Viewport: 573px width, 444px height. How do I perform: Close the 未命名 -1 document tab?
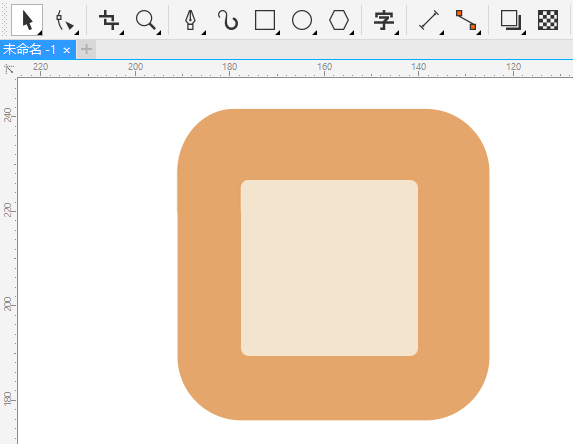[67, 50]
